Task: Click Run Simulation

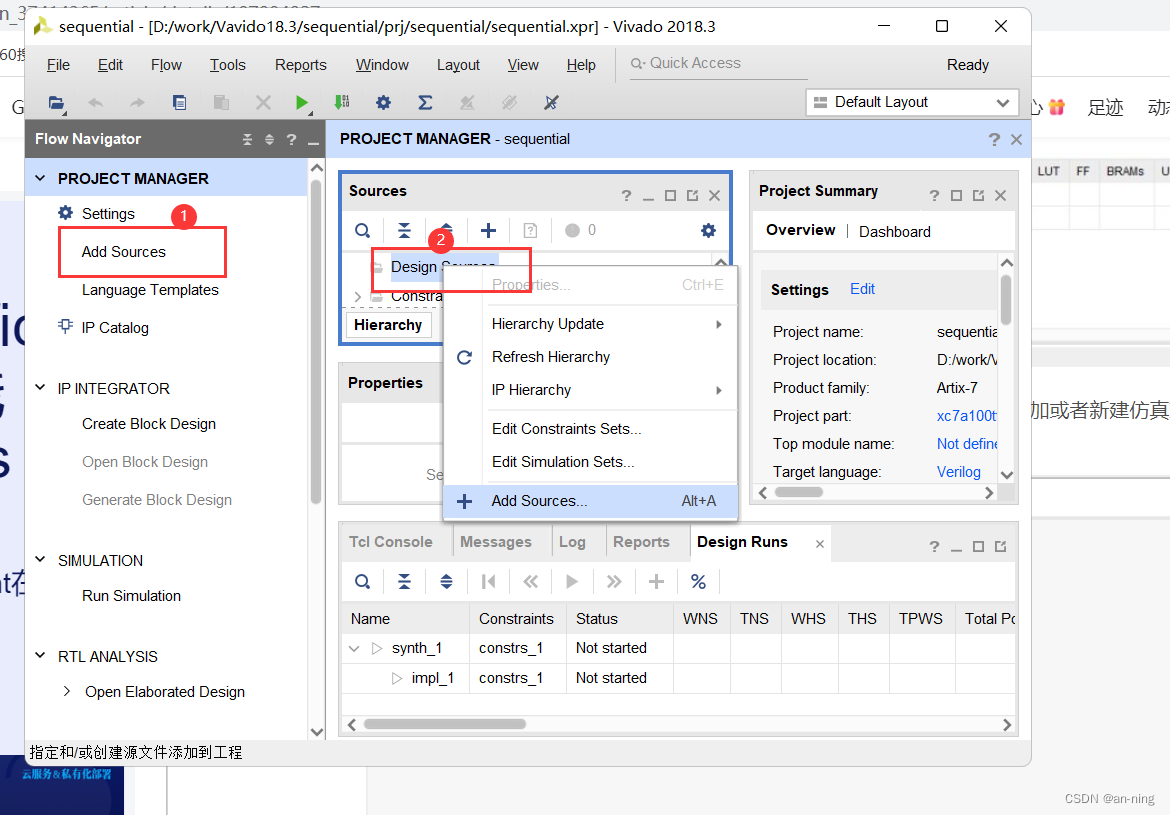Action: (x=131, y=596)
